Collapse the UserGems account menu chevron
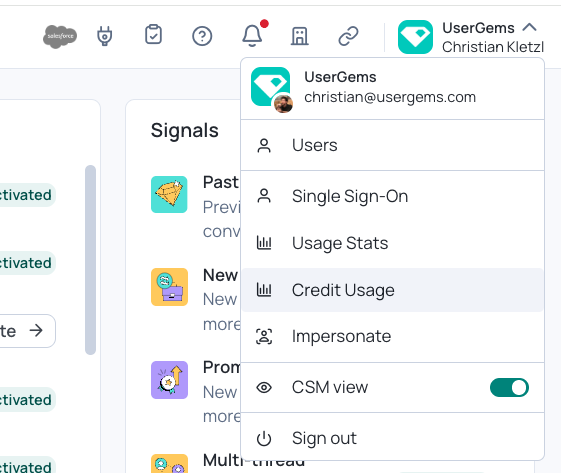Image resolution: width=561 pixels, height=473 pixels. pyautogui.click(x=530, y=28)
